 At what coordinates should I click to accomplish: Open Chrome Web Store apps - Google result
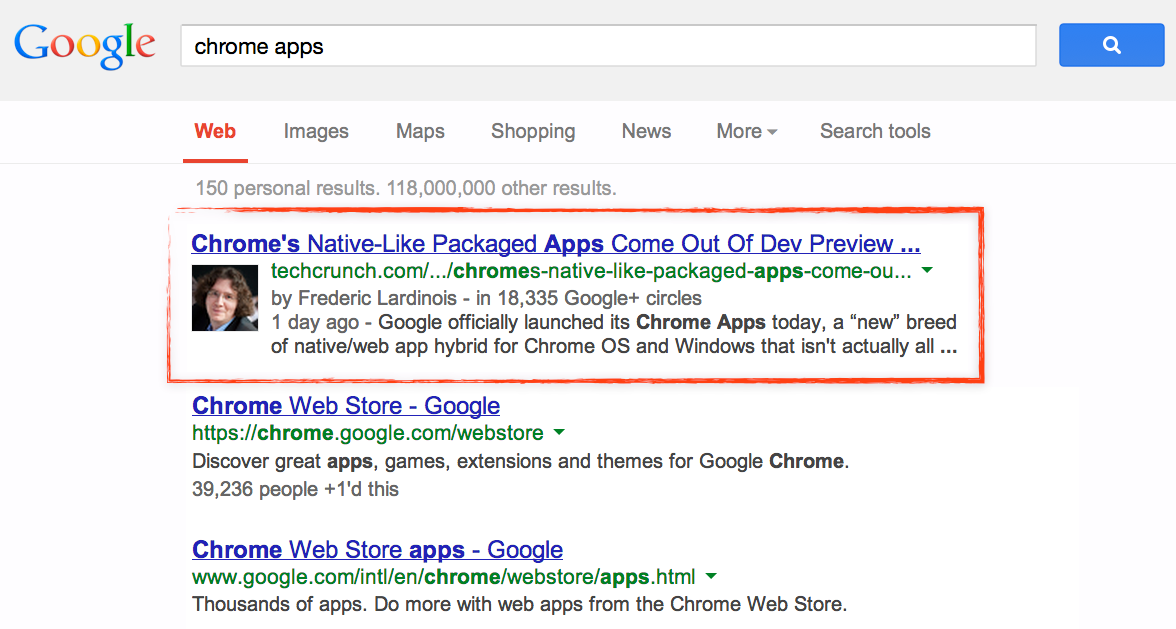pyautogui.click(x=377, y=550)
